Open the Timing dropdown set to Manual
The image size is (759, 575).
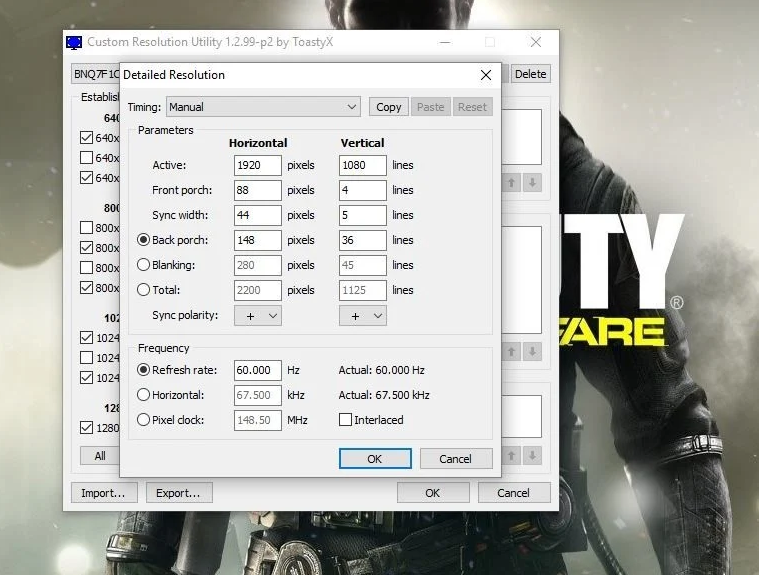[x=263, y=107]
